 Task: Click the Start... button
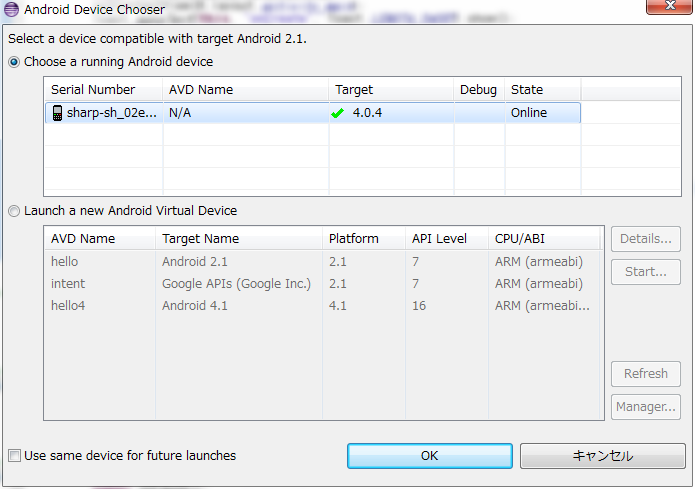645,272
